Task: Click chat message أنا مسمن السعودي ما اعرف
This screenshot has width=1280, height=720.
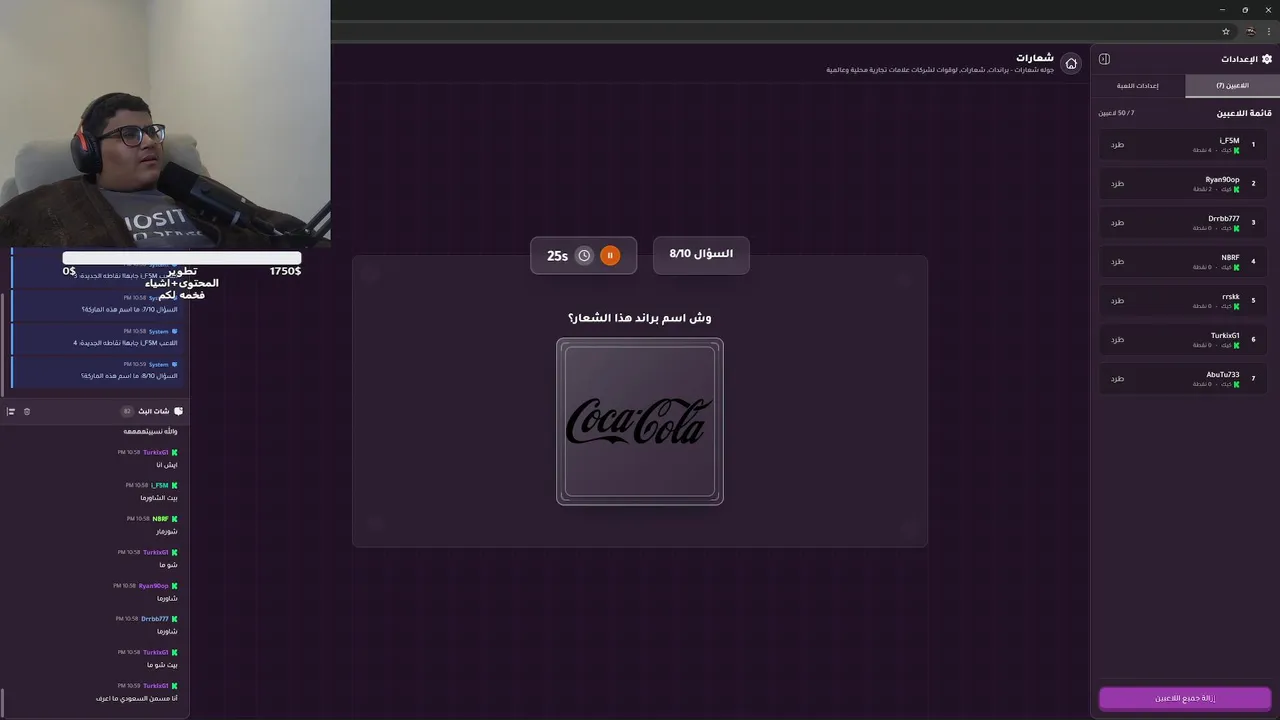Action: 136,698
